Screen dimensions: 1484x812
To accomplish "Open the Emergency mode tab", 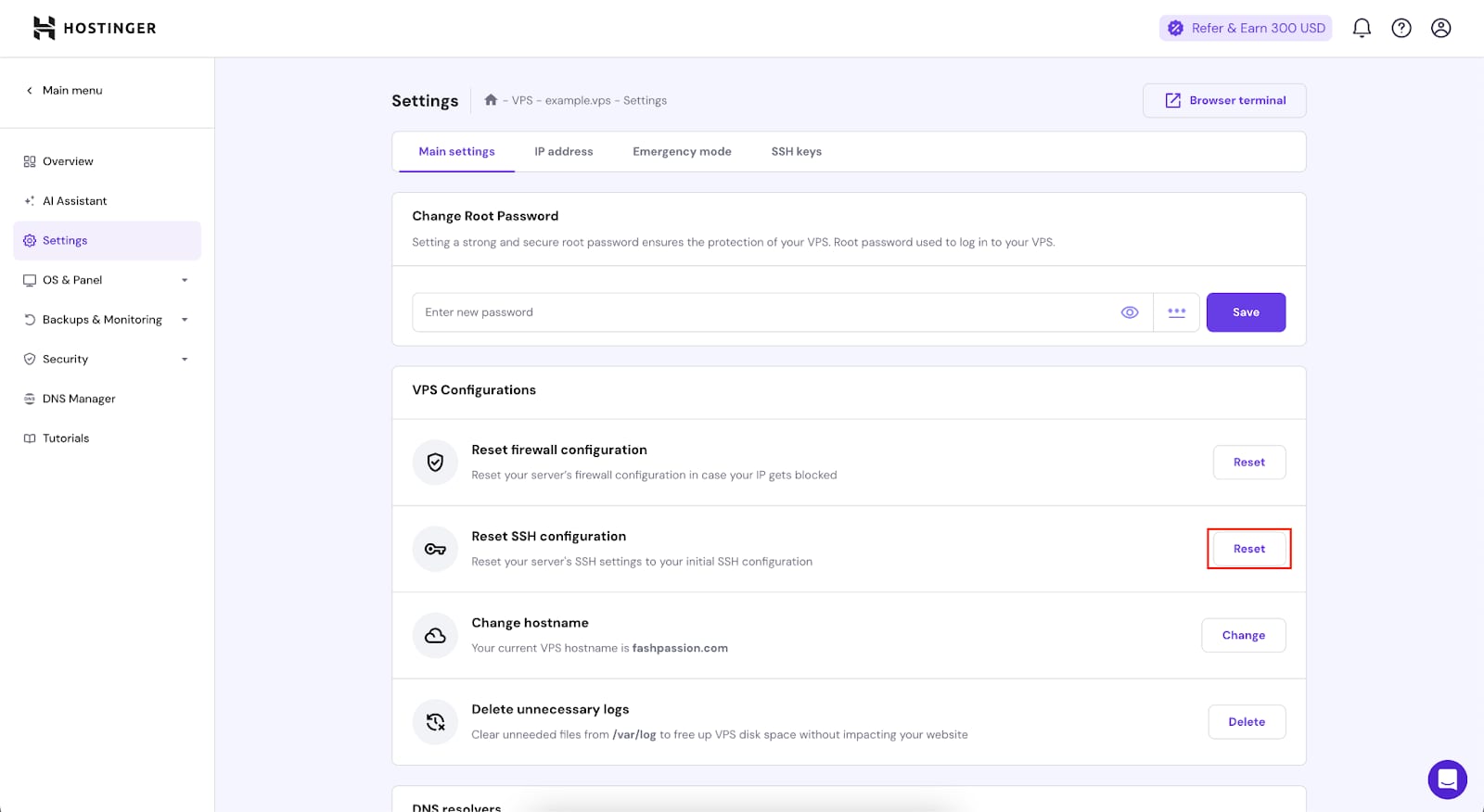I will click(x=682, y=152).
